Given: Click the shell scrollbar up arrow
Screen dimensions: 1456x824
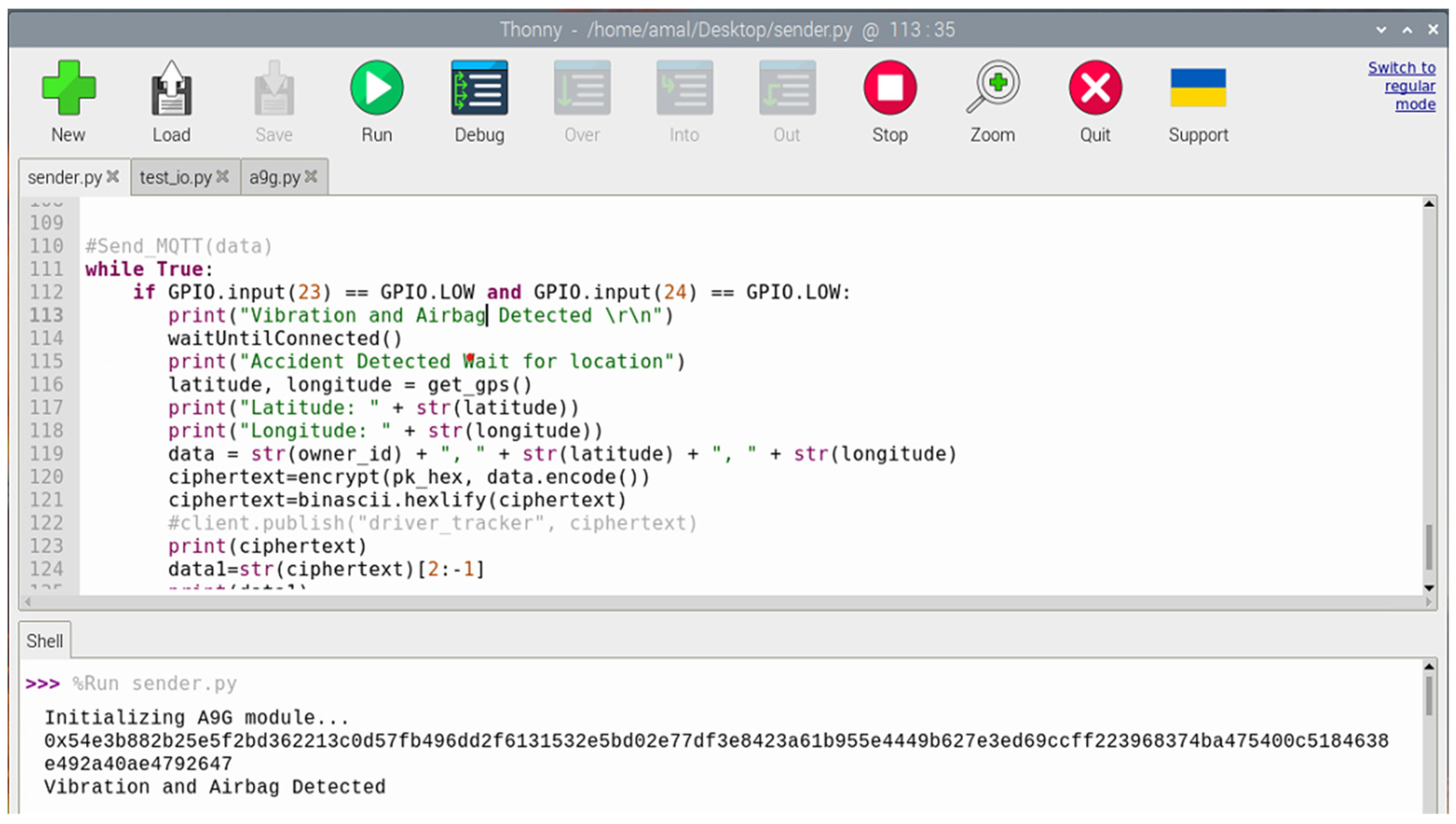Looking at the screenshot, I should [x=1429, y=667].
